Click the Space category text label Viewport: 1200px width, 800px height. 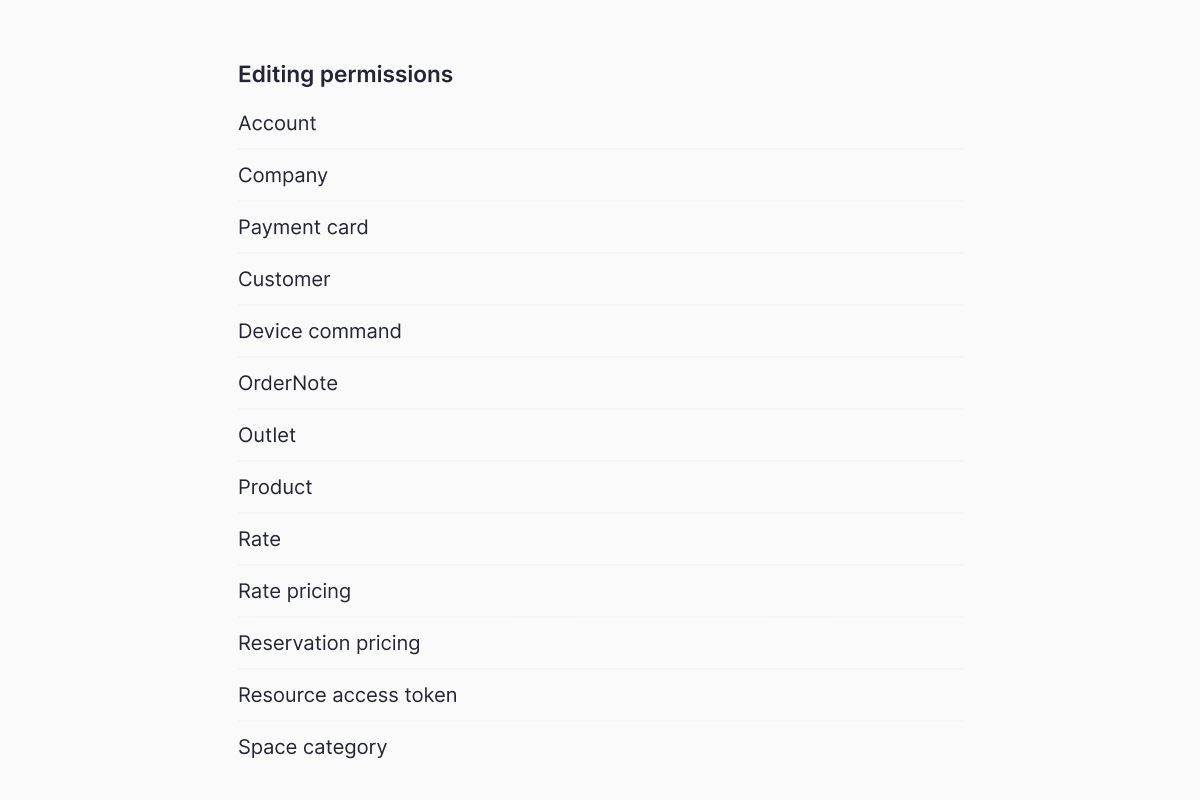pyautogui.click(x=312, y=748)
